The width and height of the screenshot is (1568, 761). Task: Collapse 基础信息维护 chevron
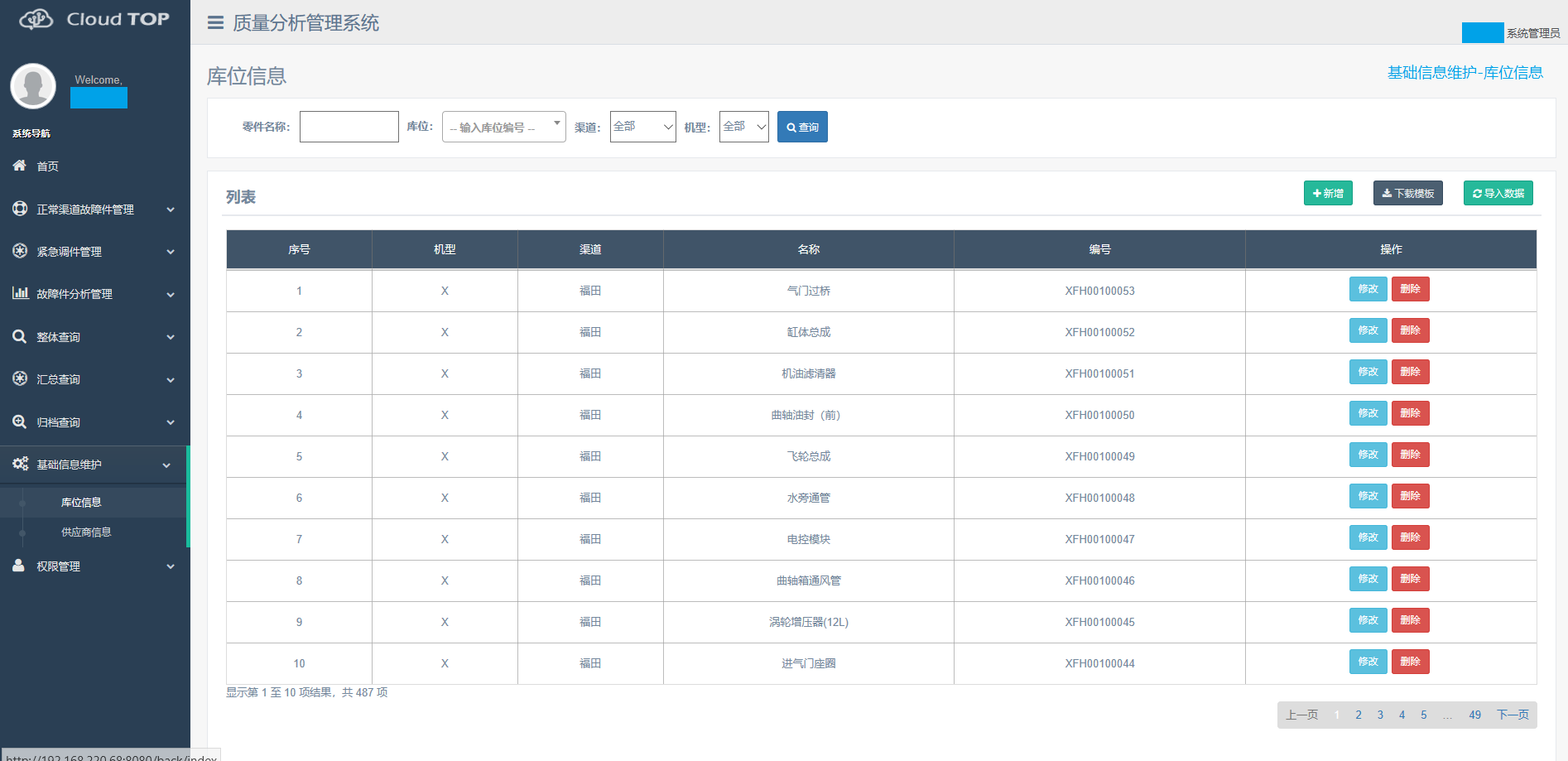(x=166, y=465)
